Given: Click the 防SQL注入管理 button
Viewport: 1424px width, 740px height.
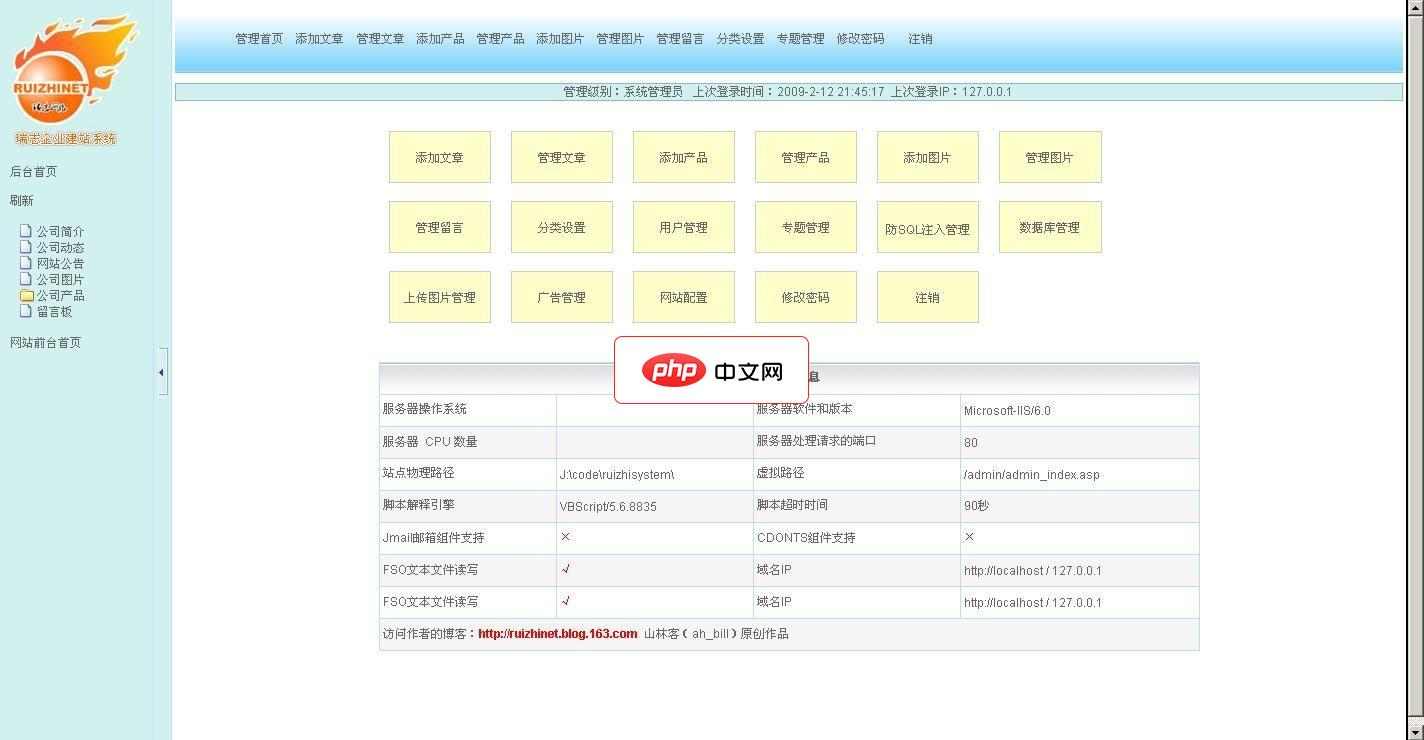Looking at the screenshot, I should point(927,227).
